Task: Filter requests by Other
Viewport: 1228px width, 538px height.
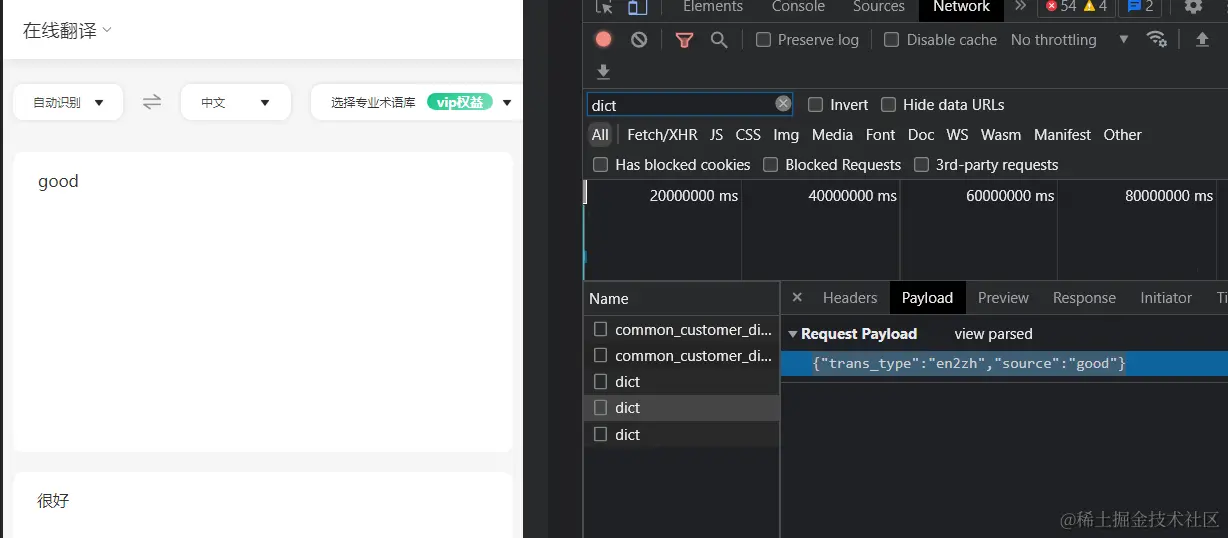Action: tap(1123, 135)
